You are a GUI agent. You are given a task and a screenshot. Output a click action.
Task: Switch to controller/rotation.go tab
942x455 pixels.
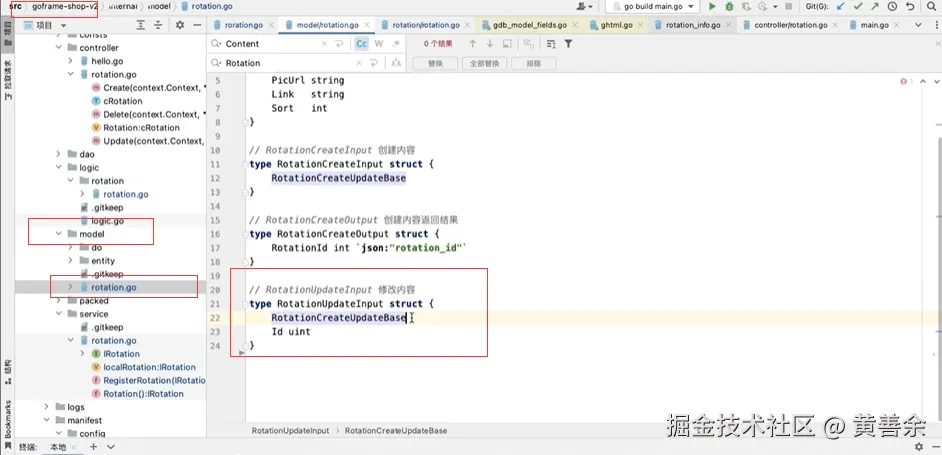(x=791, y=25)
